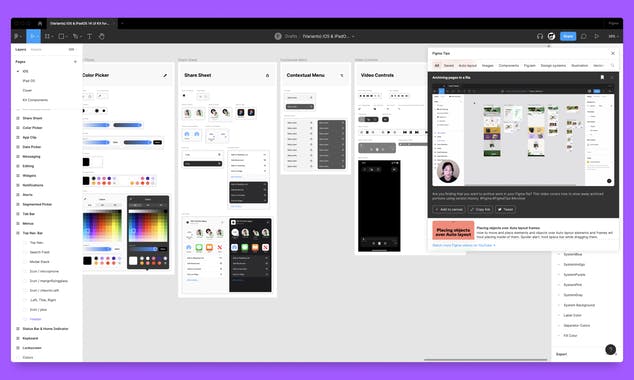634x380 pixels.
Task: Select the Keyboard layer
Action: (30, 338)
